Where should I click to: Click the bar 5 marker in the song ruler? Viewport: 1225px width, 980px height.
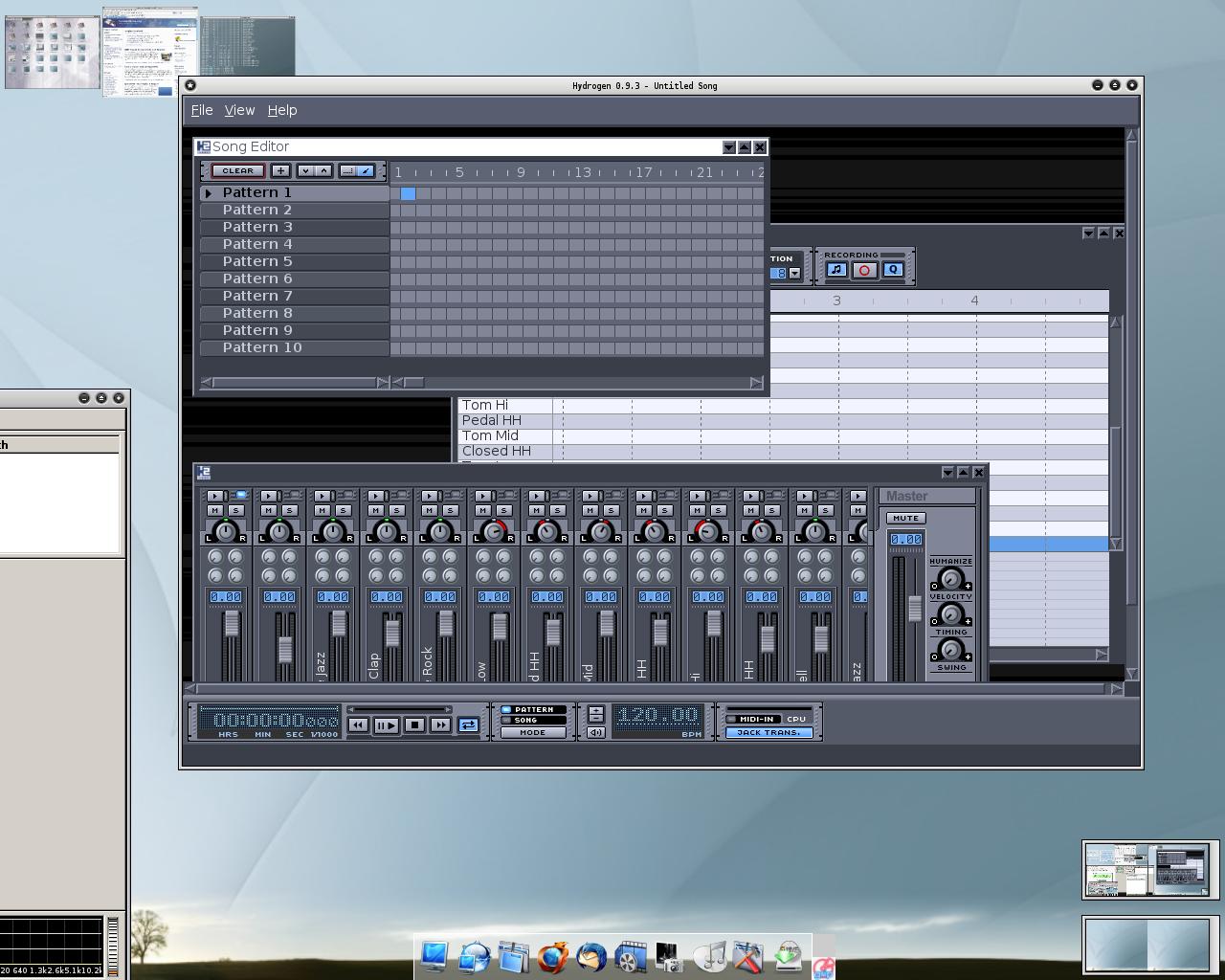[x=459, y=172]
